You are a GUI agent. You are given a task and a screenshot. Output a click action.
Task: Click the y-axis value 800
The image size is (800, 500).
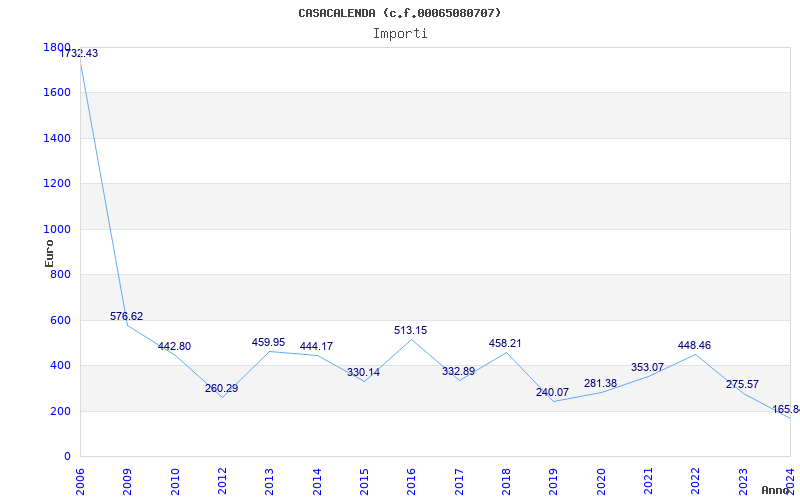coord(60,274)
